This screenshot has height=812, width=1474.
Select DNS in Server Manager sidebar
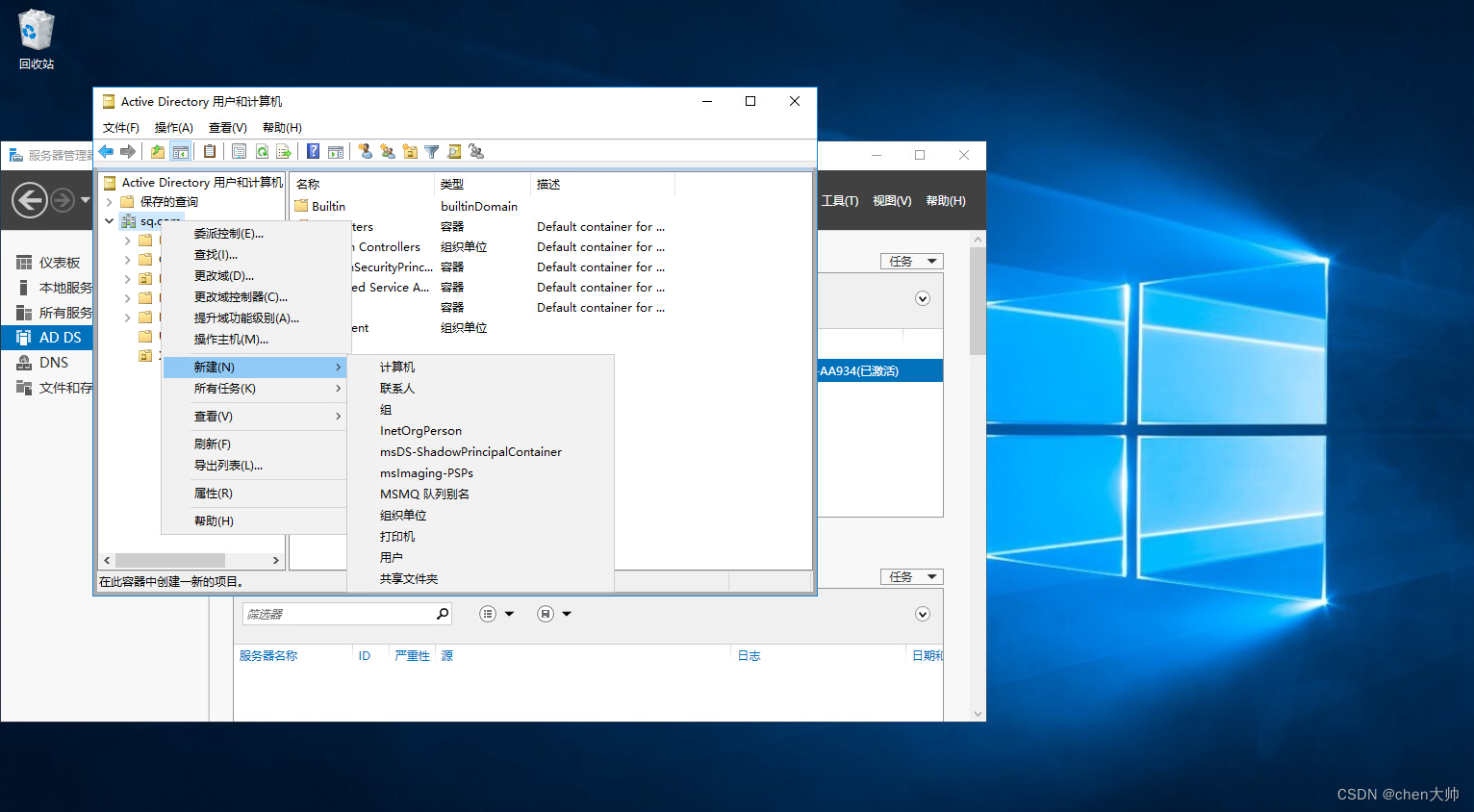48,363
